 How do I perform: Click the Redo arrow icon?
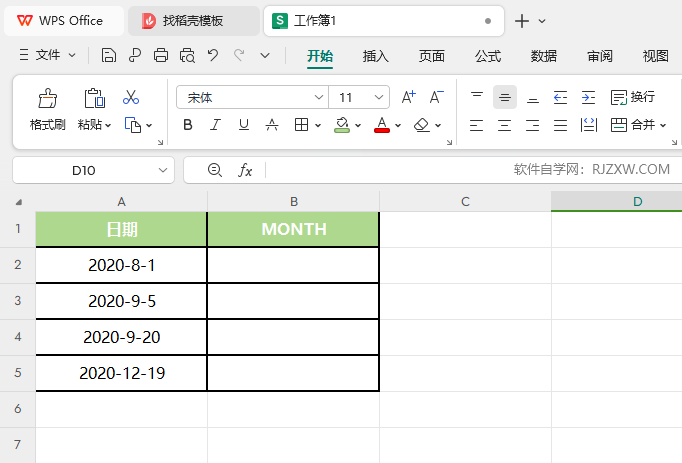[239, 55]
